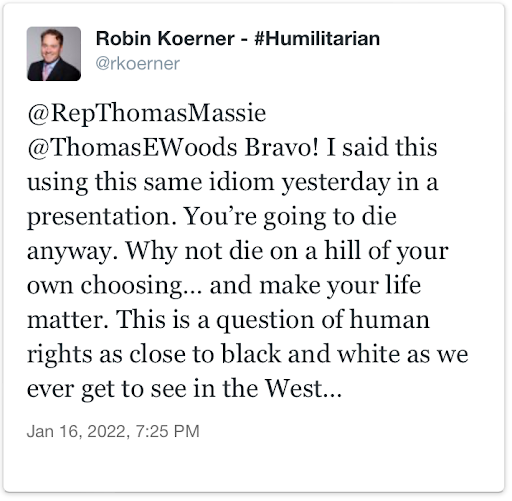
Task: Open the @RepThomasMassie mention
Action: click(x=147, y=115)
